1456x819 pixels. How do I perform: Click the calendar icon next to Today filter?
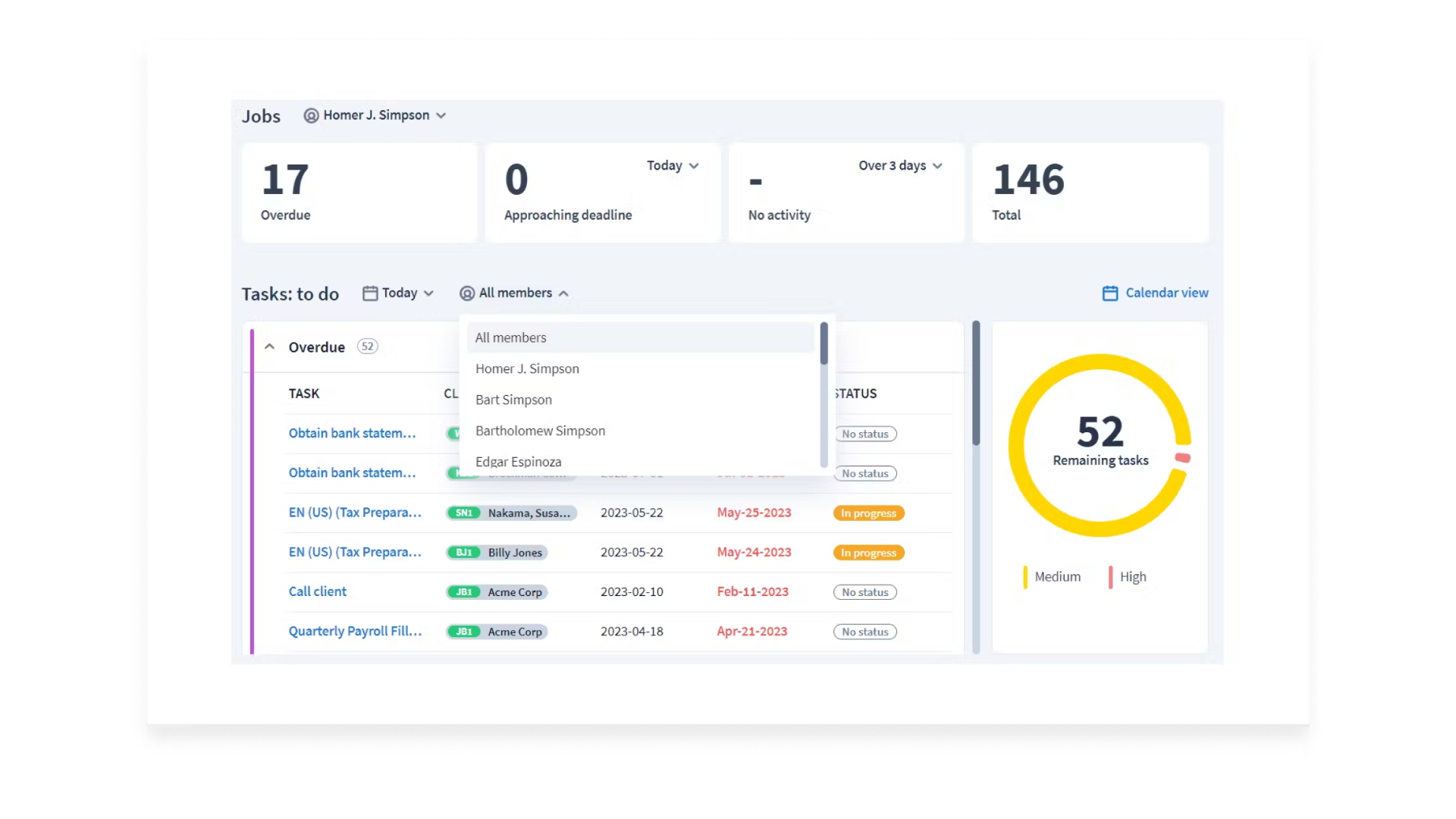pyautogui.click(x=370, y=293)
